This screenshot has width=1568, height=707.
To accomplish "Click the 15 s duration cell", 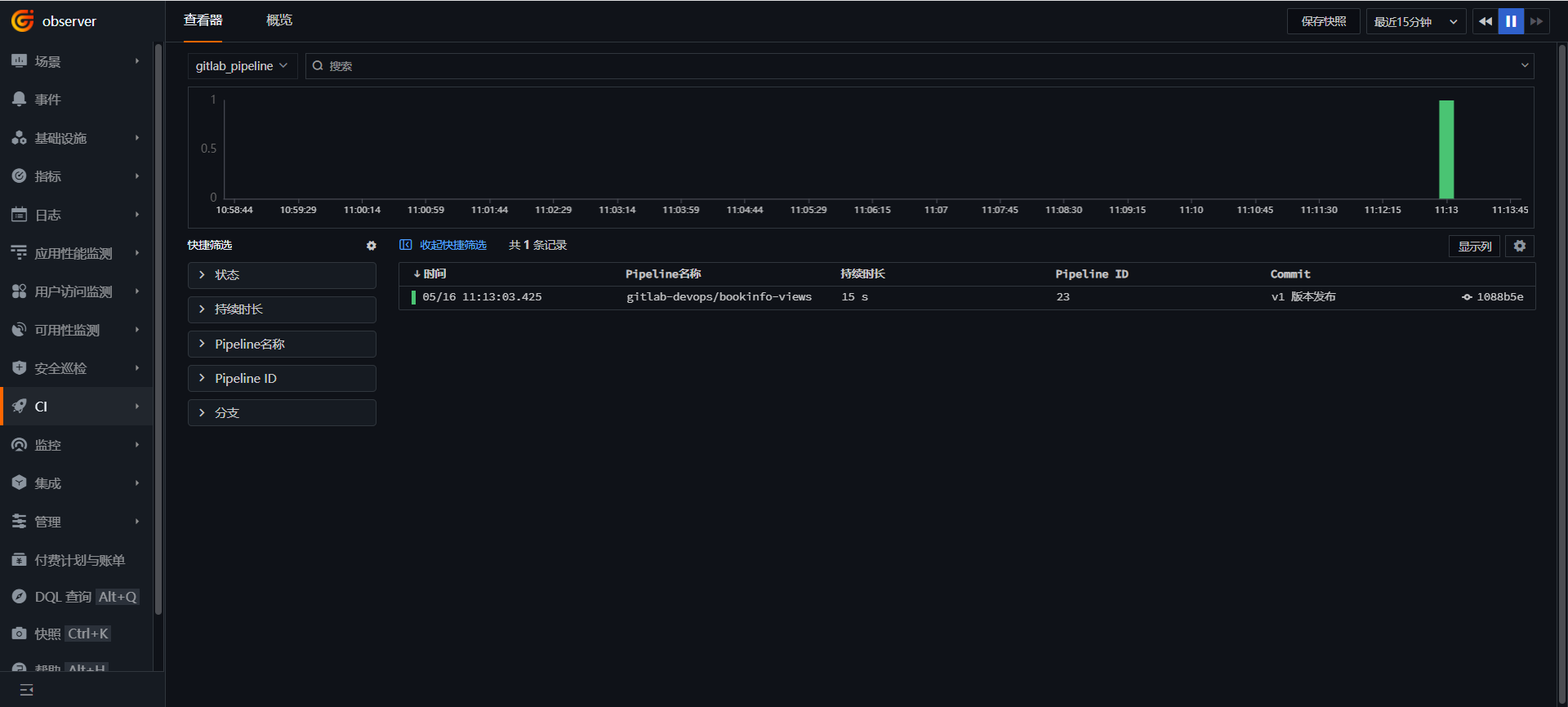I will (855, 297).
